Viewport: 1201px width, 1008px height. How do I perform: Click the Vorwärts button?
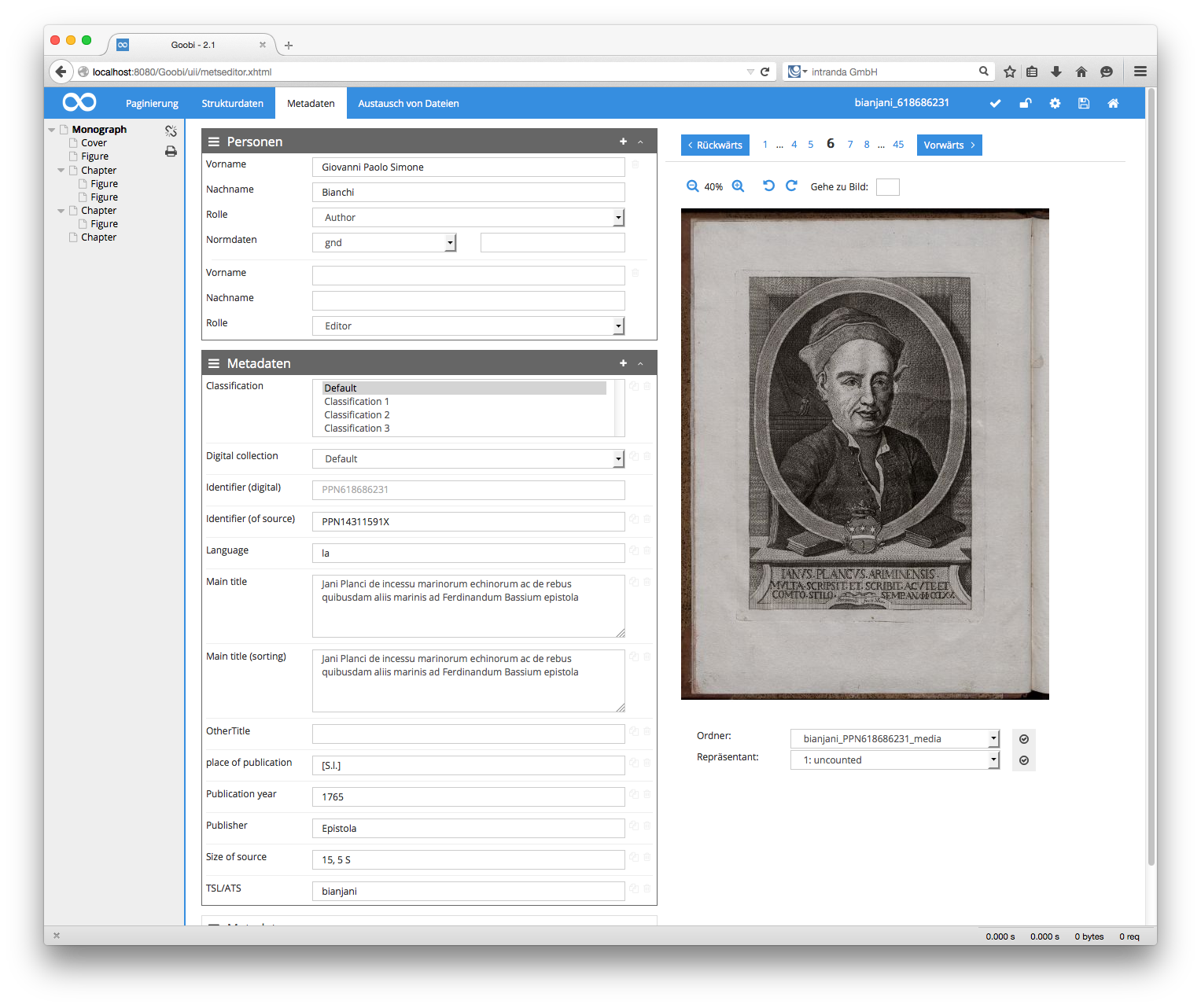click(x=949, y=145)
